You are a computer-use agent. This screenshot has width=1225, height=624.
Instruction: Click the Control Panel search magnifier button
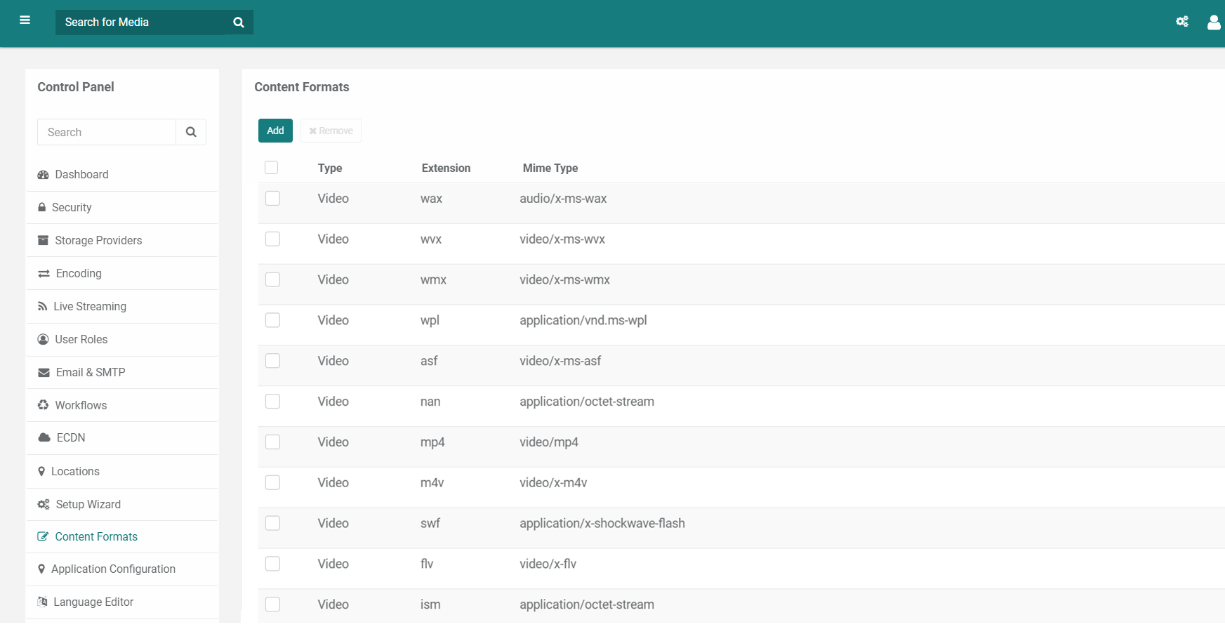coord(191,132)
